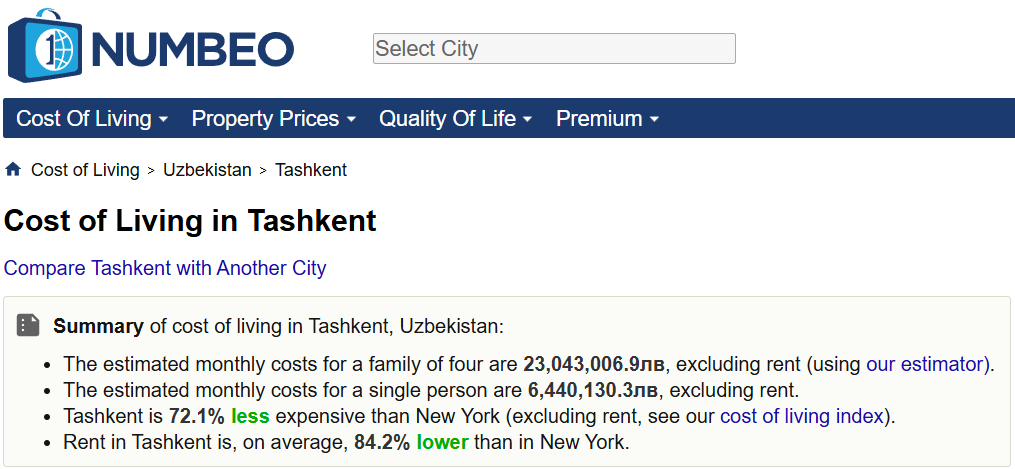
Task: Click the "Cost of Living in Tashkent" heading
Action: coord(190,221)
